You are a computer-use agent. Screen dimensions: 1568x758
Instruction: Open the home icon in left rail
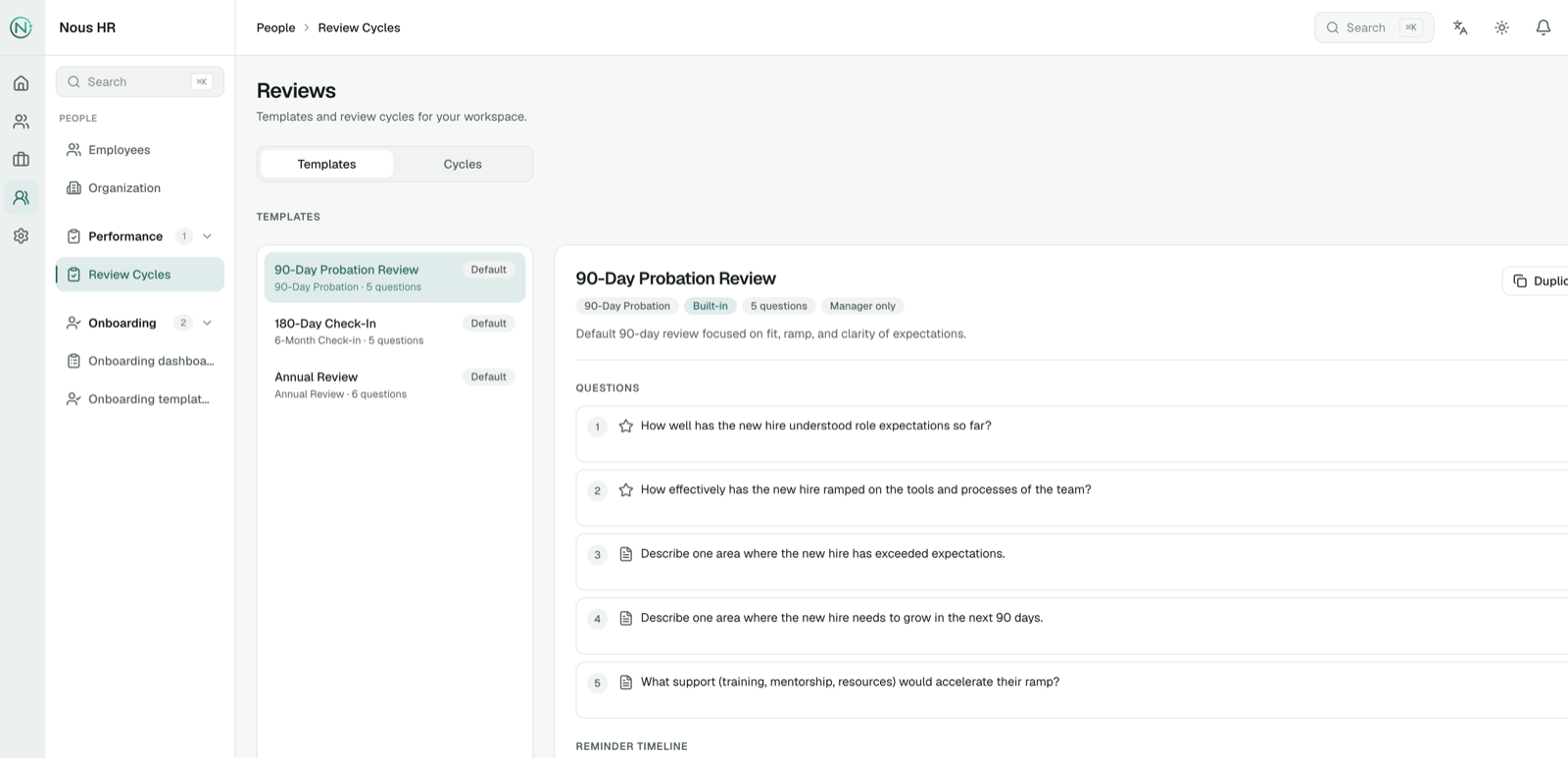[22, 83]
